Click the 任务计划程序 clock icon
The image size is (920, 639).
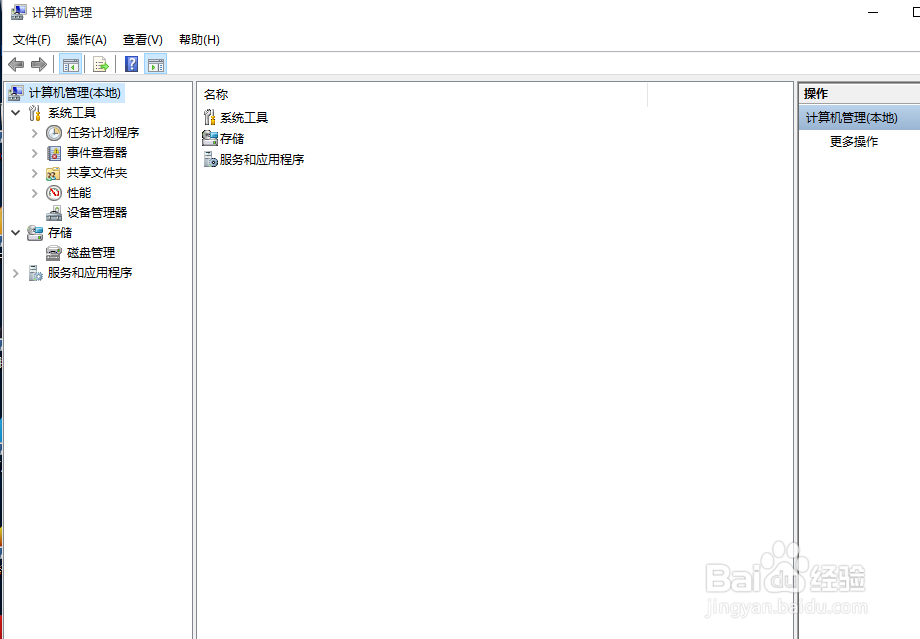[53, 133]
